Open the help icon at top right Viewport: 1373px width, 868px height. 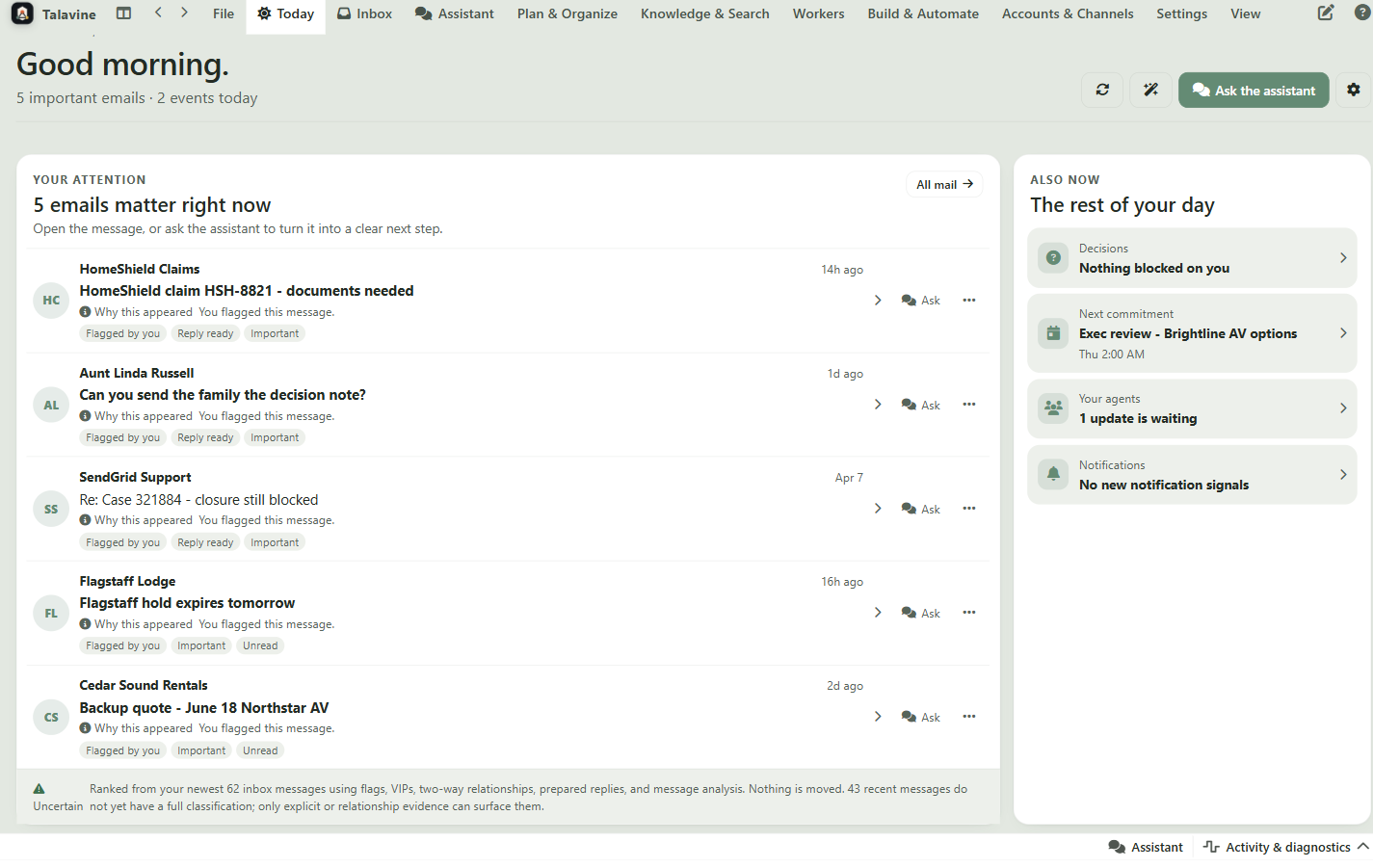coord(1363,13)
